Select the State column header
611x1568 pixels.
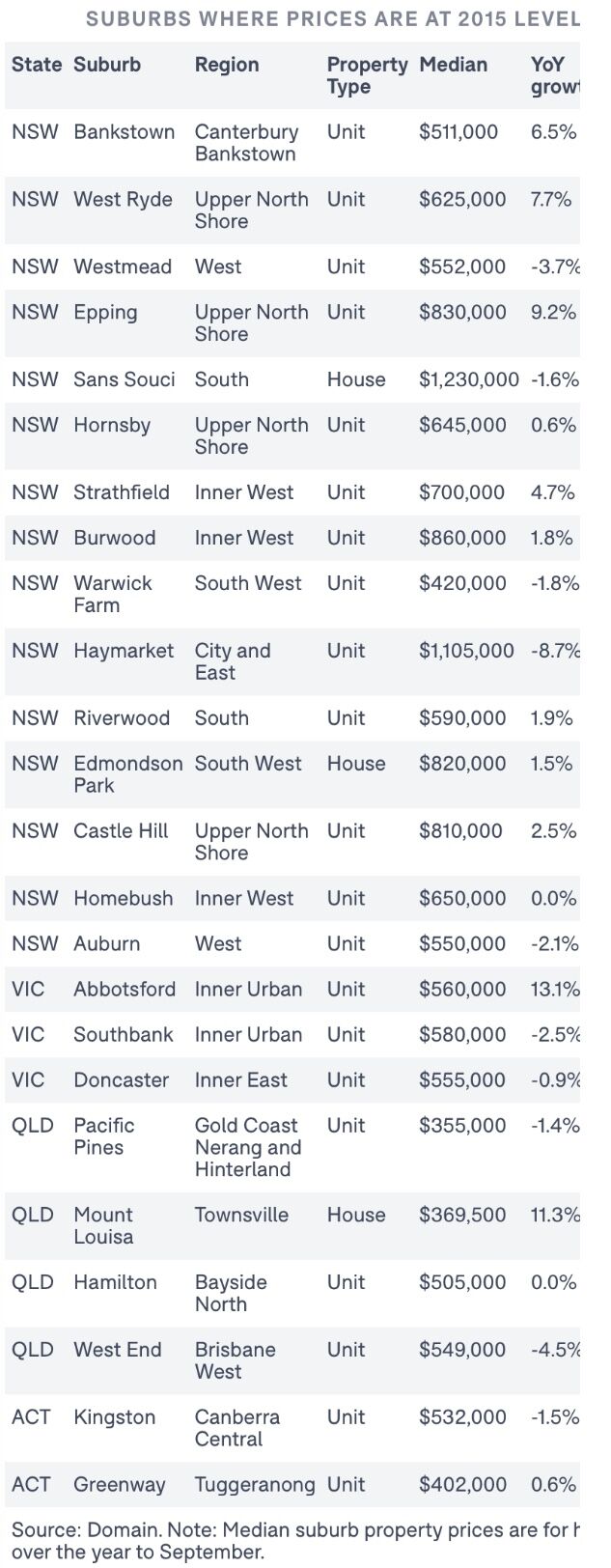[x=37, y=65]
